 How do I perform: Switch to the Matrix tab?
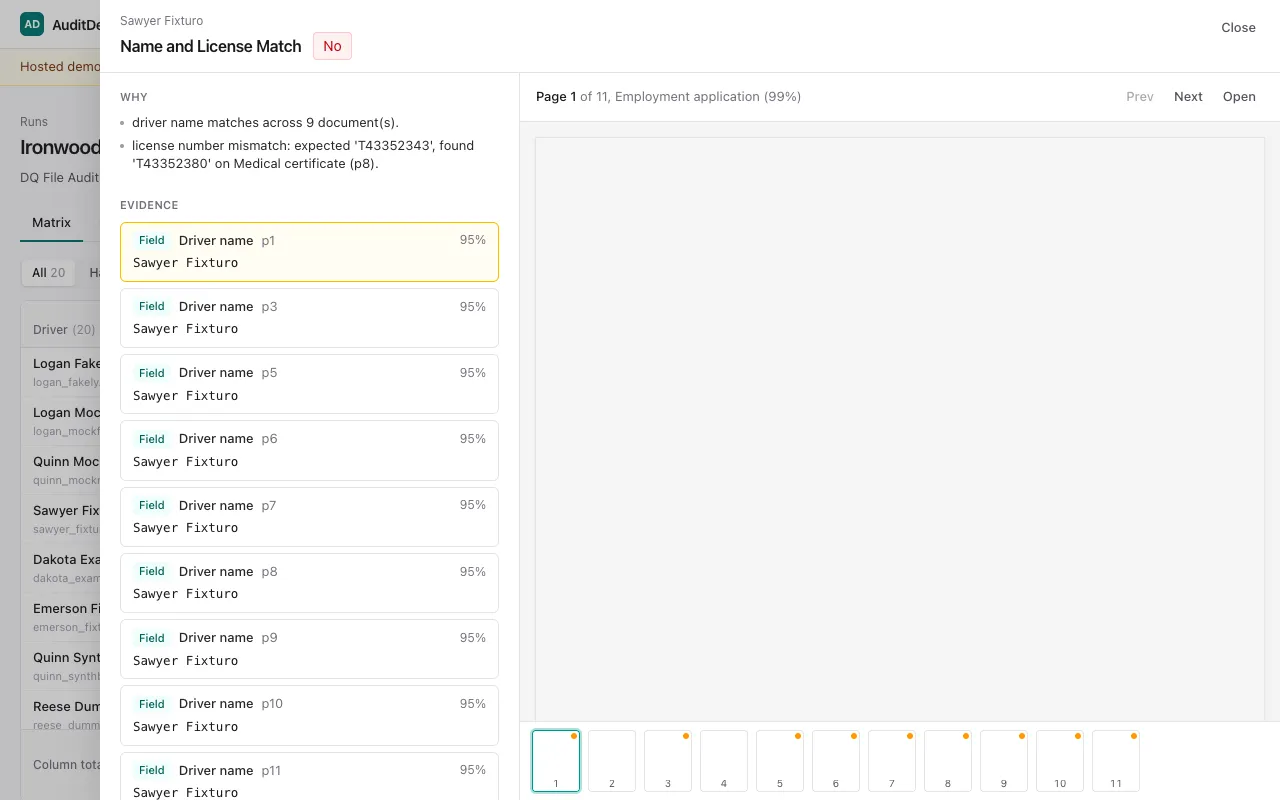pos(51,223)
